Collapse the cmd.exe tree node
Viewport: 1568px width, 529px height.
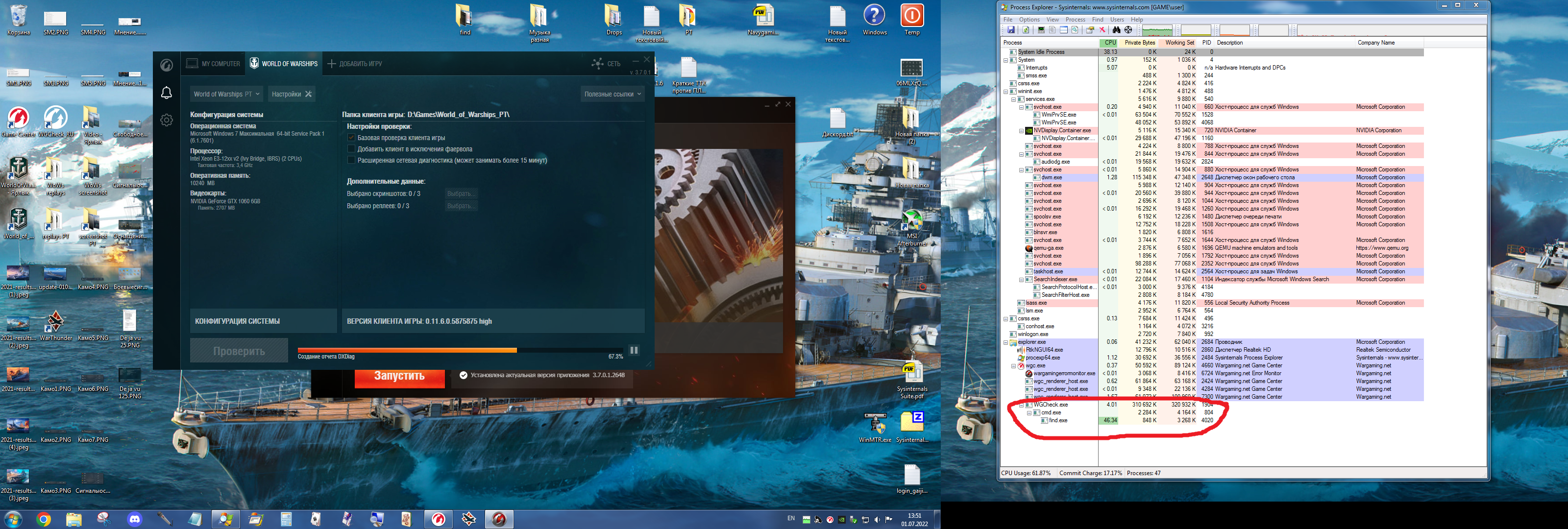coord(1029,413)
